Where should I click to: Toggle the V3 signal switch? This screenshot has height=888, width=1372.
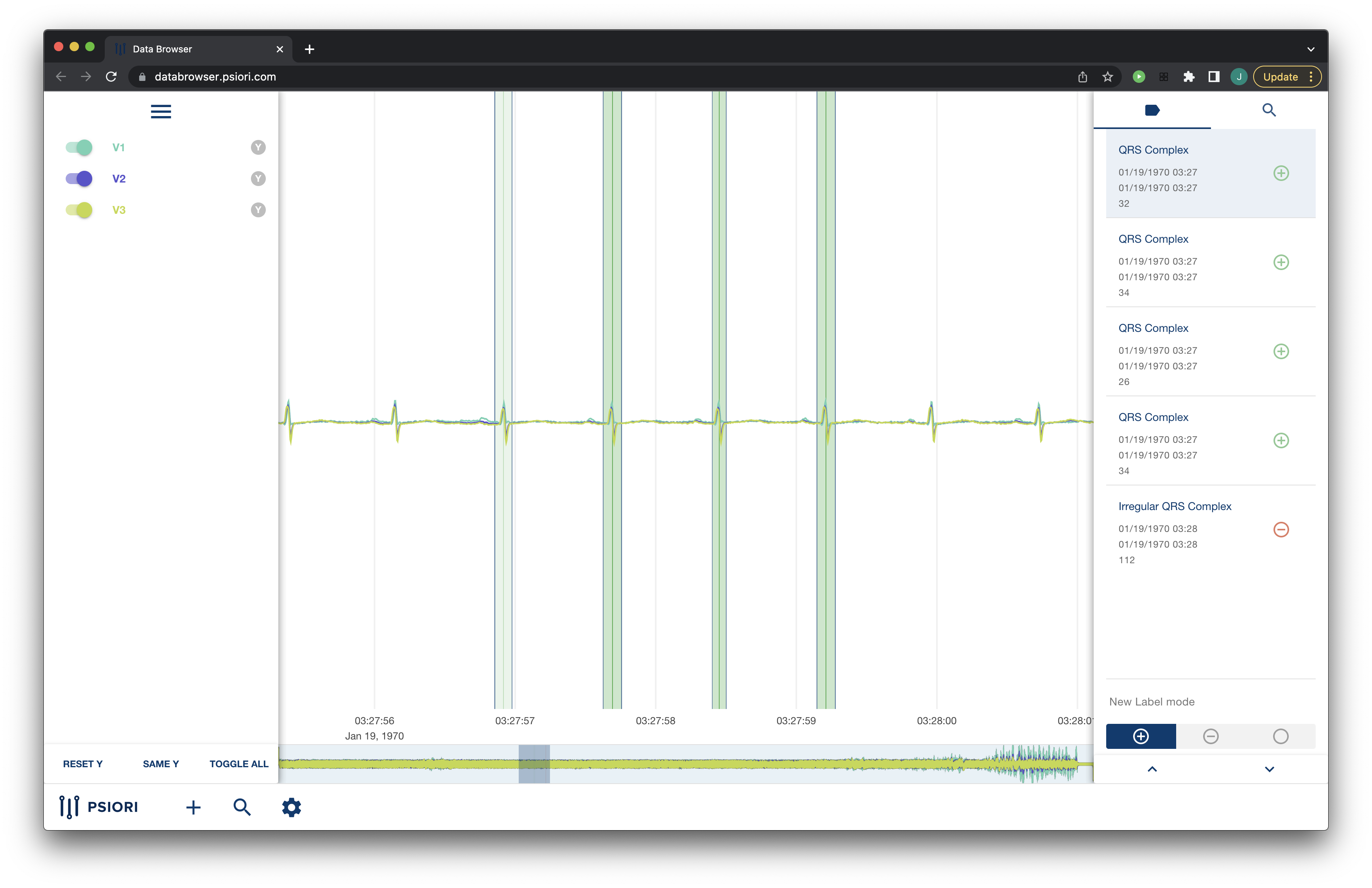(x=79, y=210)
